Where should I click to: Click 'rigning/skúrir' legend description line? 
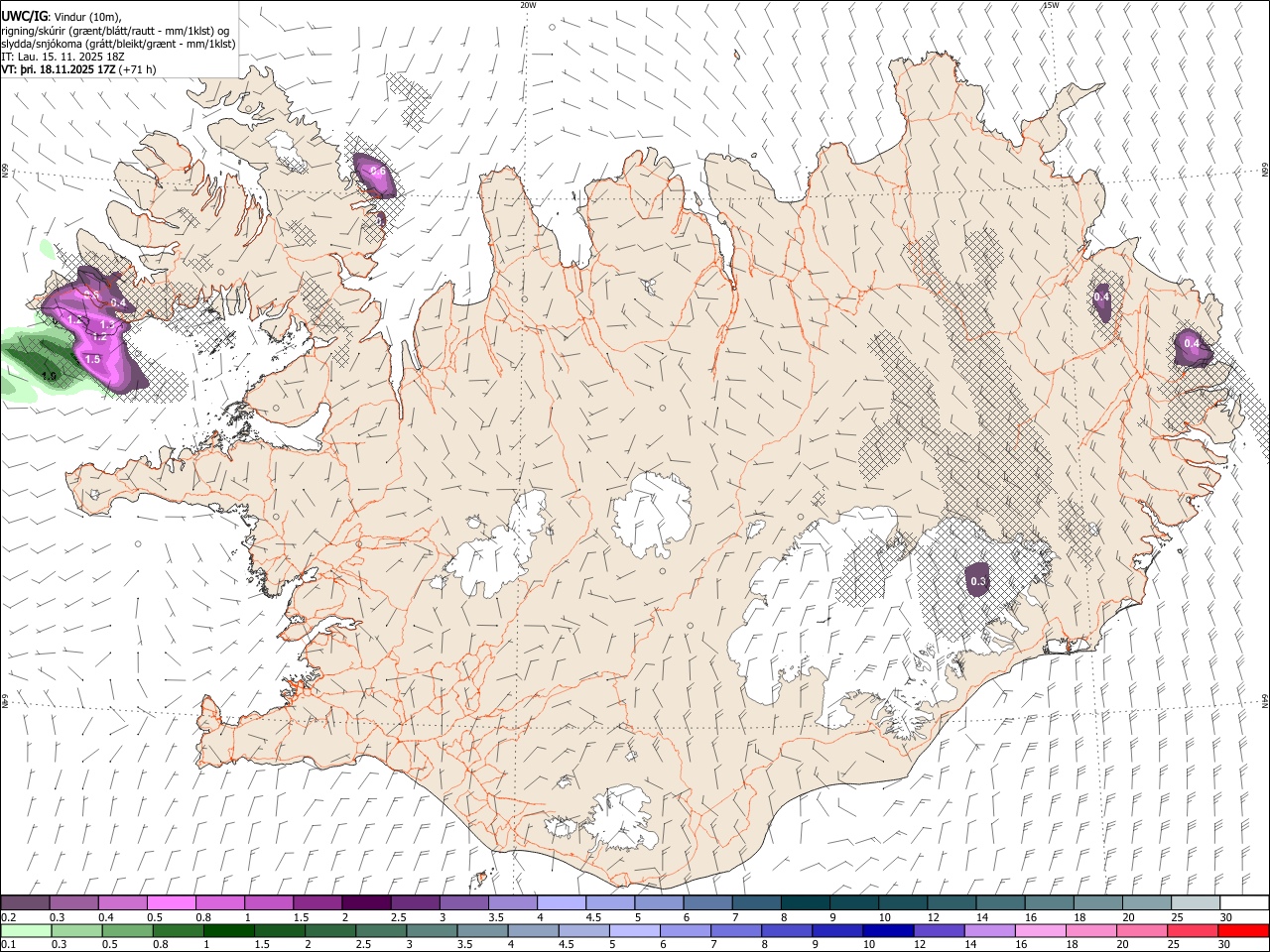pos(115,30)
